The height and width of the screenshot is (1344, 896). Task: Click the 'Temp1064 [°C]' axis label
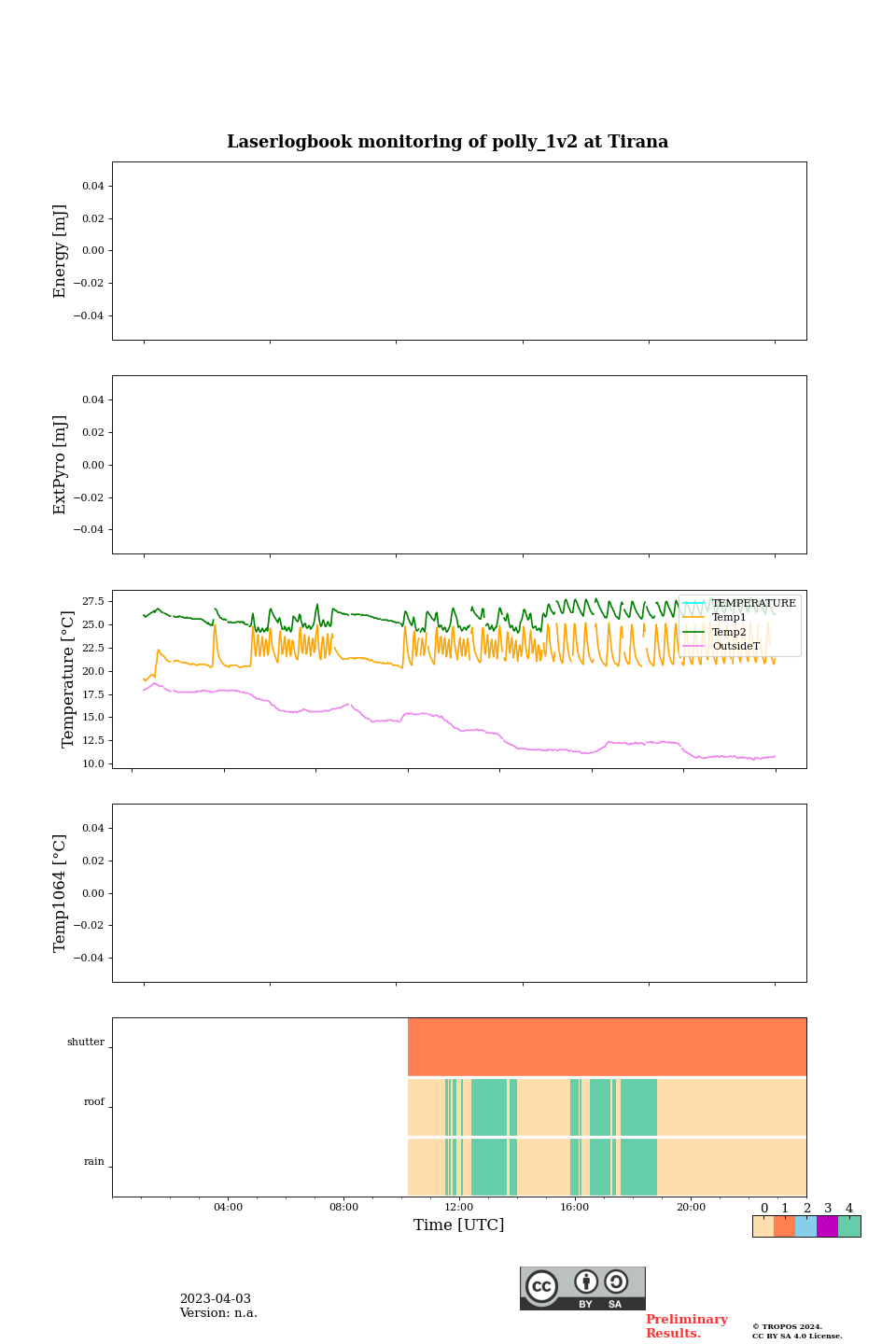[x=60, y=893]
